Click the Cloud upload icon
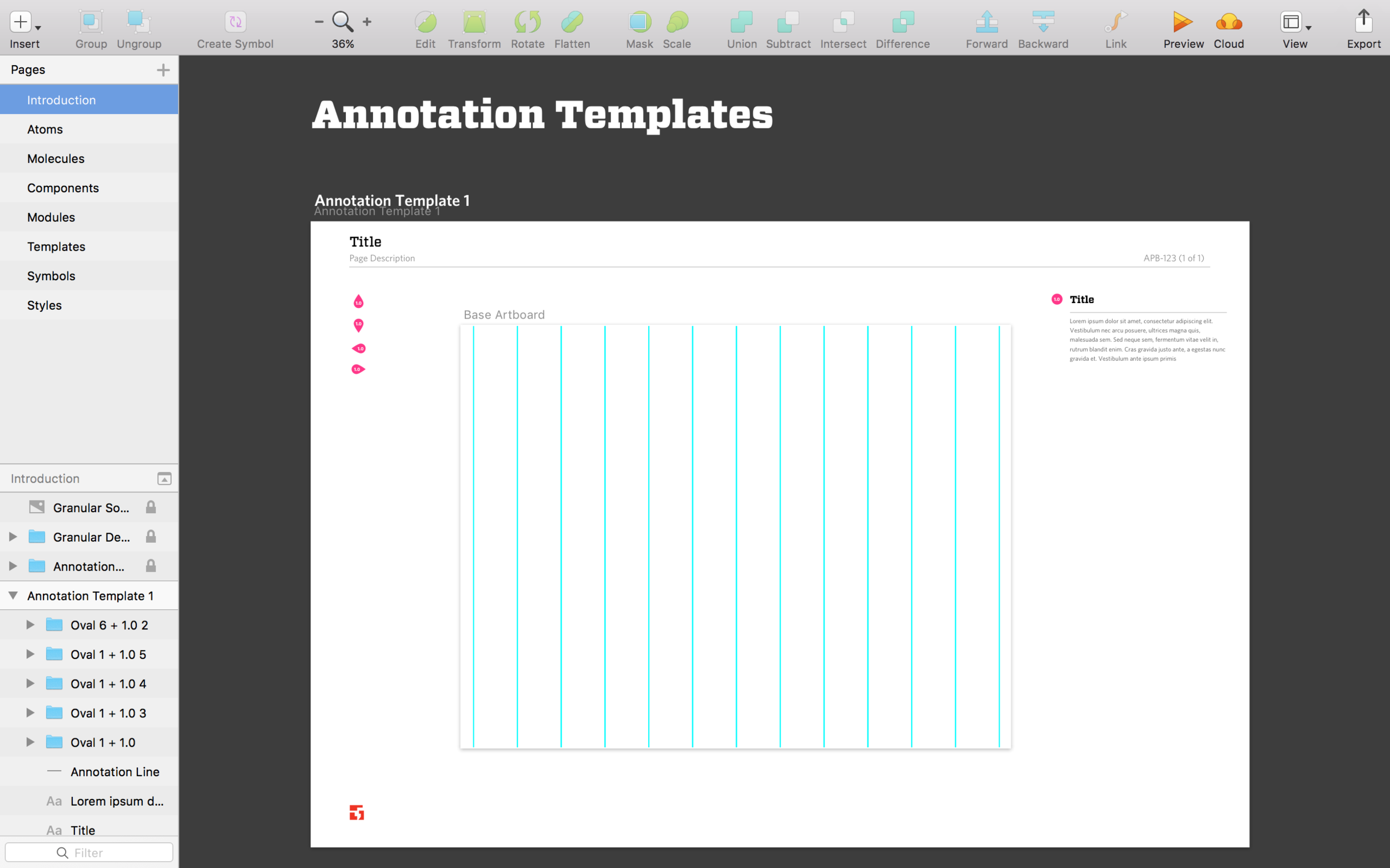1390x868 pixels. (x=1228, y=23)
